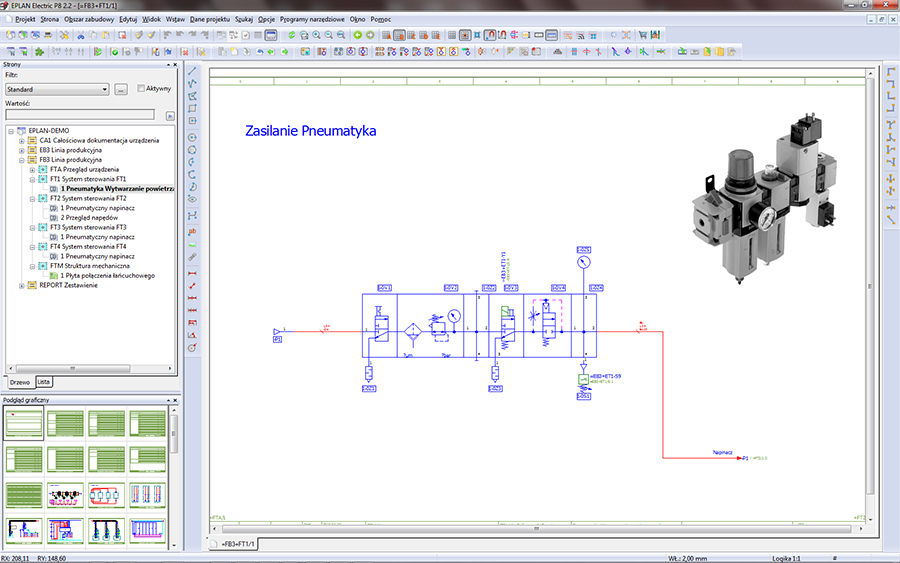
Task: Collapse the FB3 Linia produkcyjna node
Action: tap(21, 160)
